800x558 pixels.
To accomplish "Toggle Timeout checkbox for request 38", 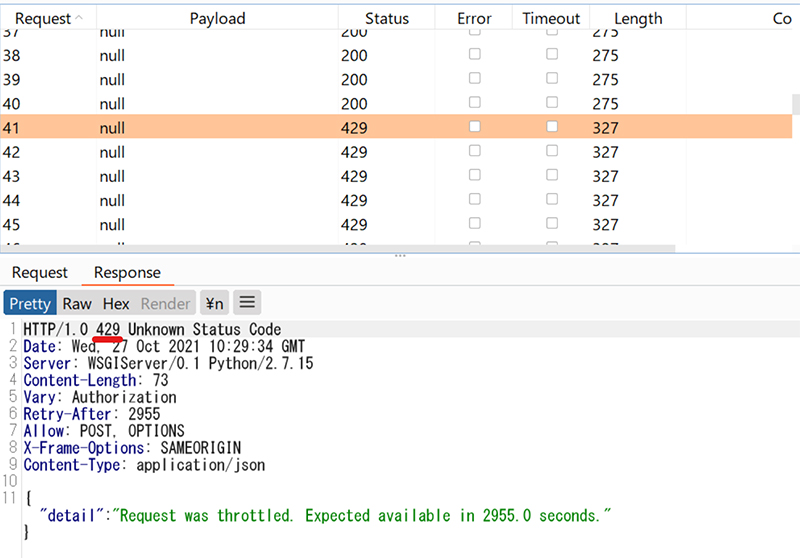I will pyautogui.click(x=552, y=54).
